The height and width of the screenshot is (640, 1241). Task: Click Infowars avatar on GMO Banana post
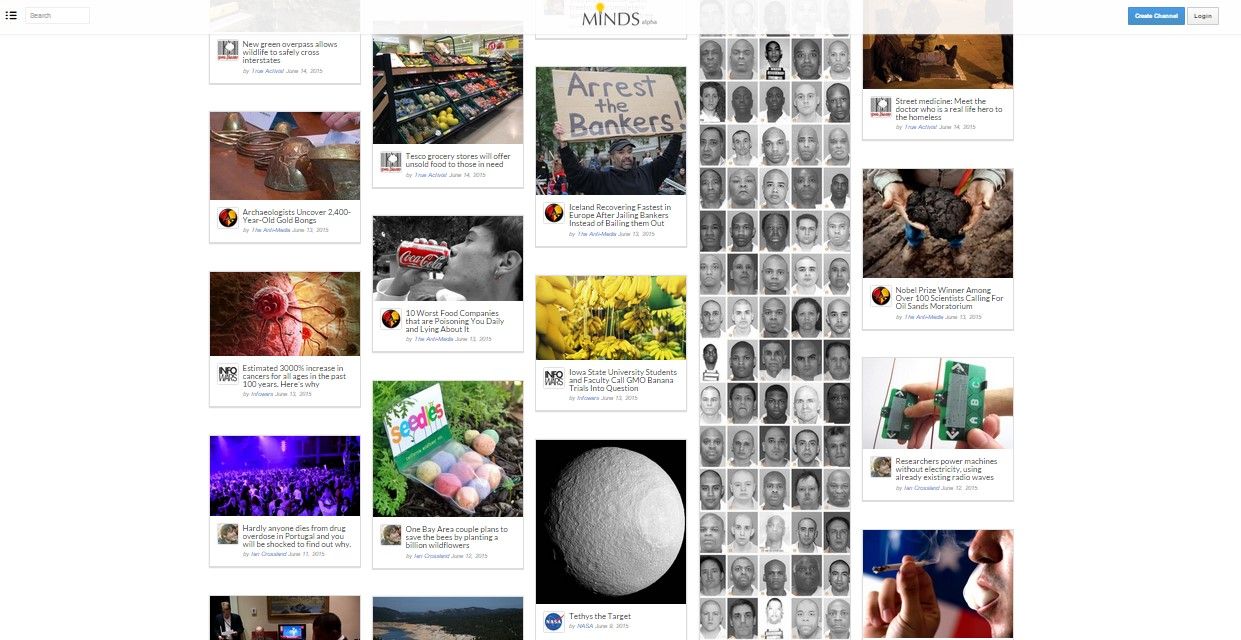click(x=554, y=378)
